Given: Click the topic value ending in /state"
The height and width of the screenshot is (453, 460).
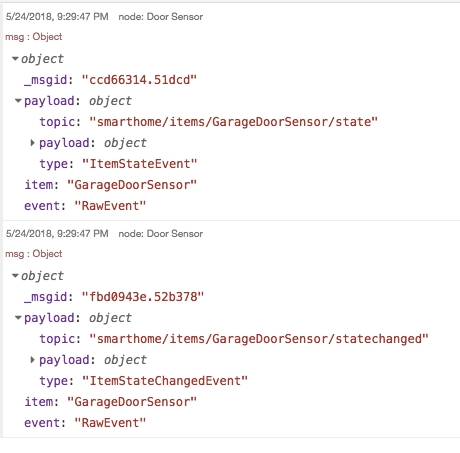Looking at the screenshot, I should [233, 122].
